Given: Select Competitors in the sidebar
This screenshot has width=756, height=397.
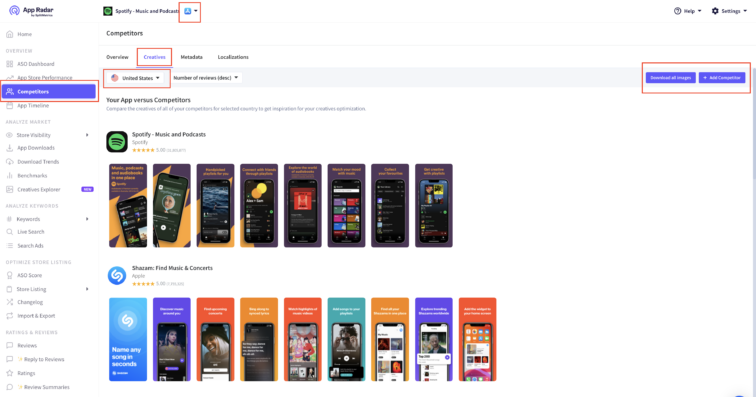Looking at the screenshot, I should (x=49, y=91).
